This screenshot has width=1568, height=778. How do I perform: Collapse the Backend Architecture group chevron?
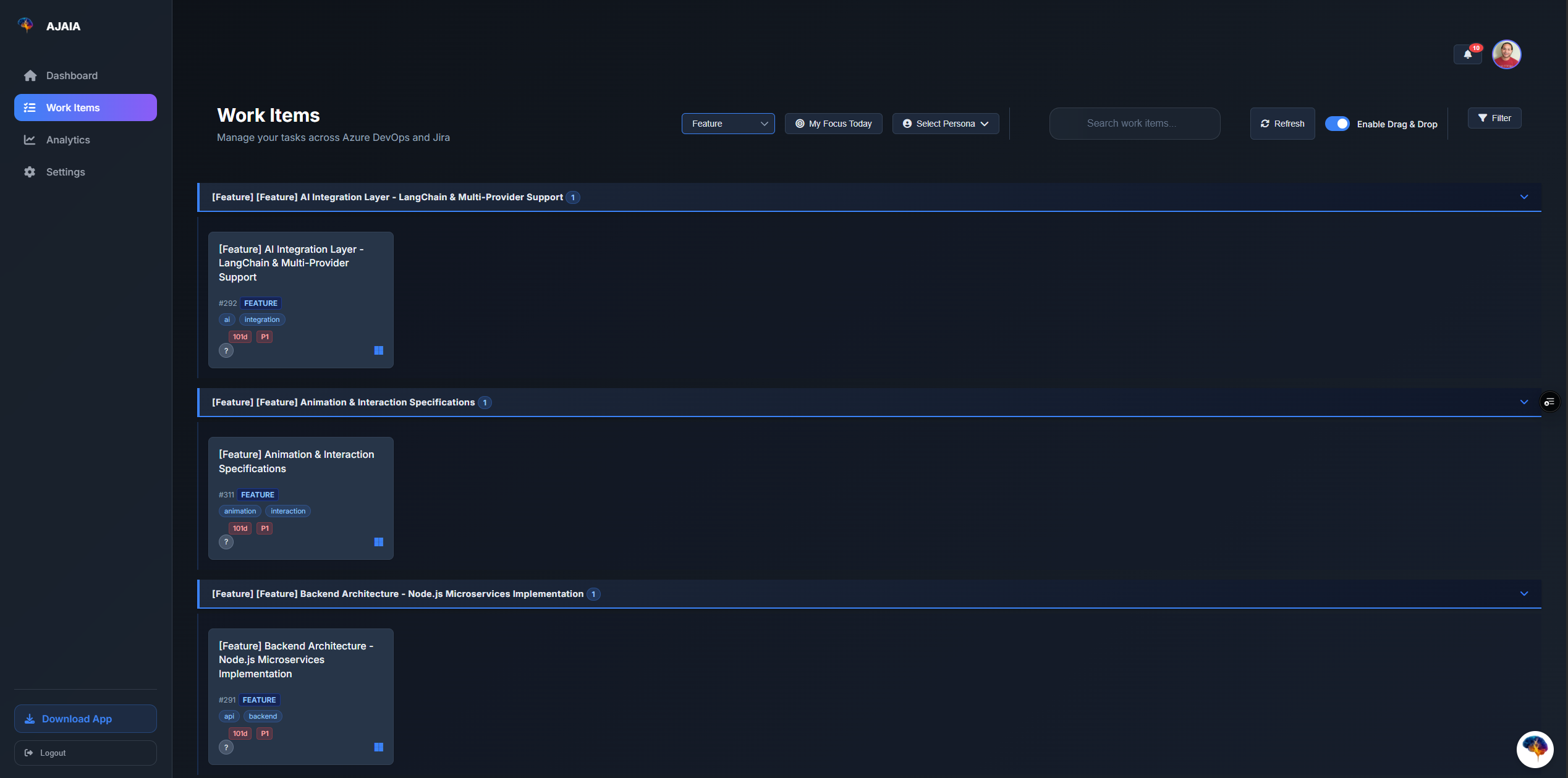(x=1524, y=594)
